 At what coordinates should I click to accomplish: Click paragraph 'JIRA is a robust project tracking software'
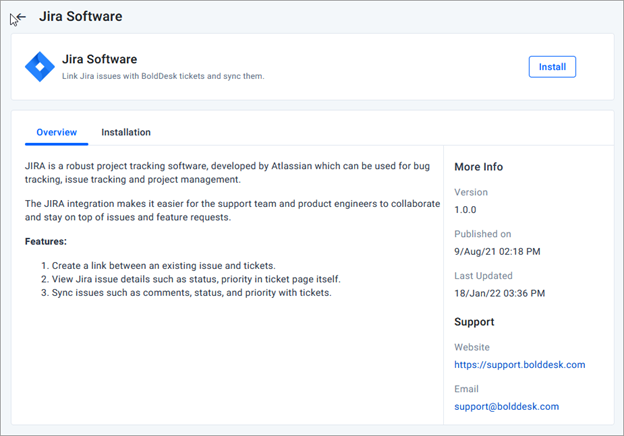(227, 173)
